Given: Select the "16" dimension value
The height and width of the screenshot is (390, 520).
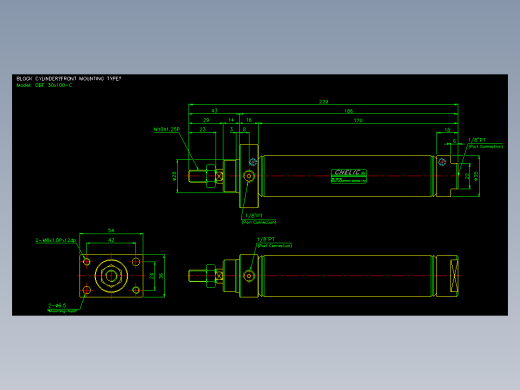Looking at the screenshot, I should [249, 120].
